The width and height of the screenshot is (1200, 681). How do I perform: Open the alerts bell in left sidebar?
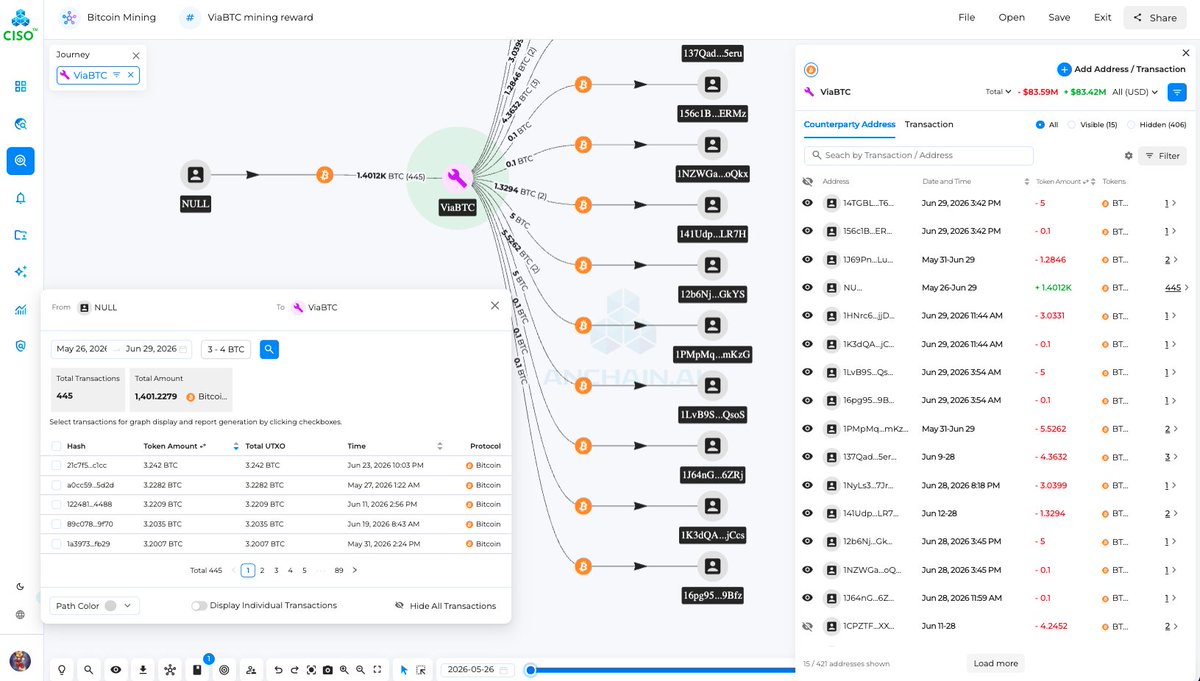(x=21, y=198)
